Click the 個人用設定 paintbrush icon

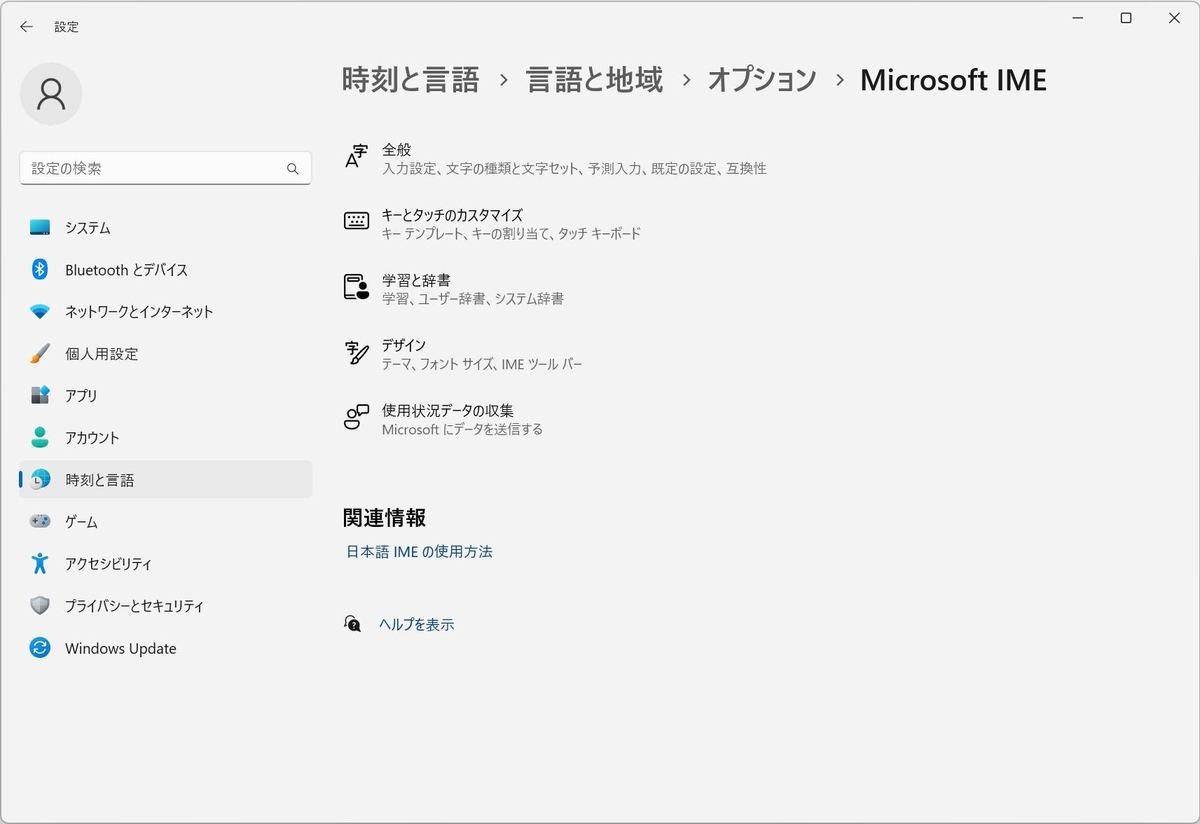[40, 354]
